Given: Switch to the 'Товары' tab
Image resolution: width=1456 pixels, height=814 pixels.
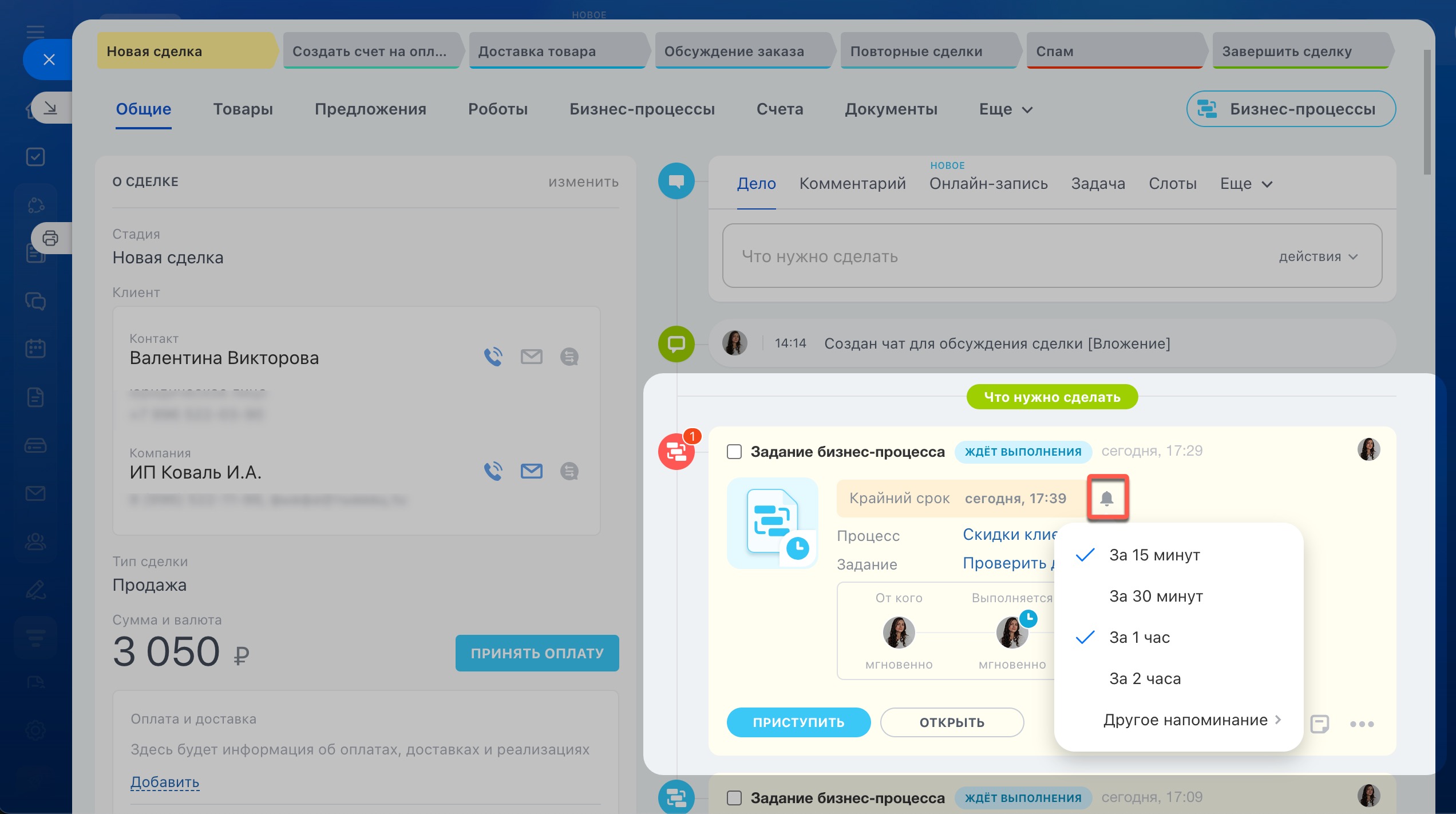Looking at the screenshot, I should click(x=243, y=109).
